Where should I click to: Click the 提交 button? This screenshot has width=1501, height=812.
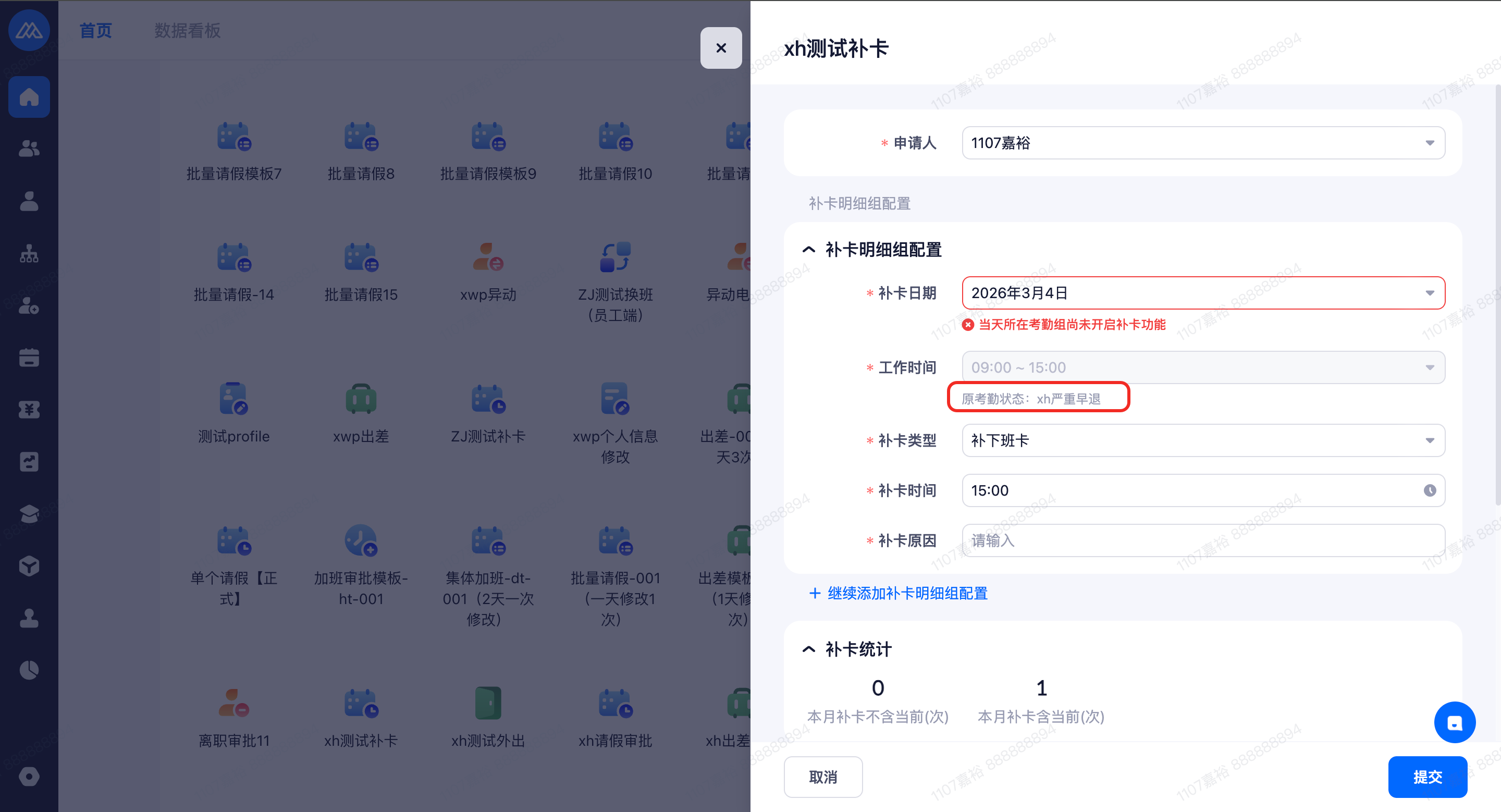pyautogui.click(x=1427, y=777)
